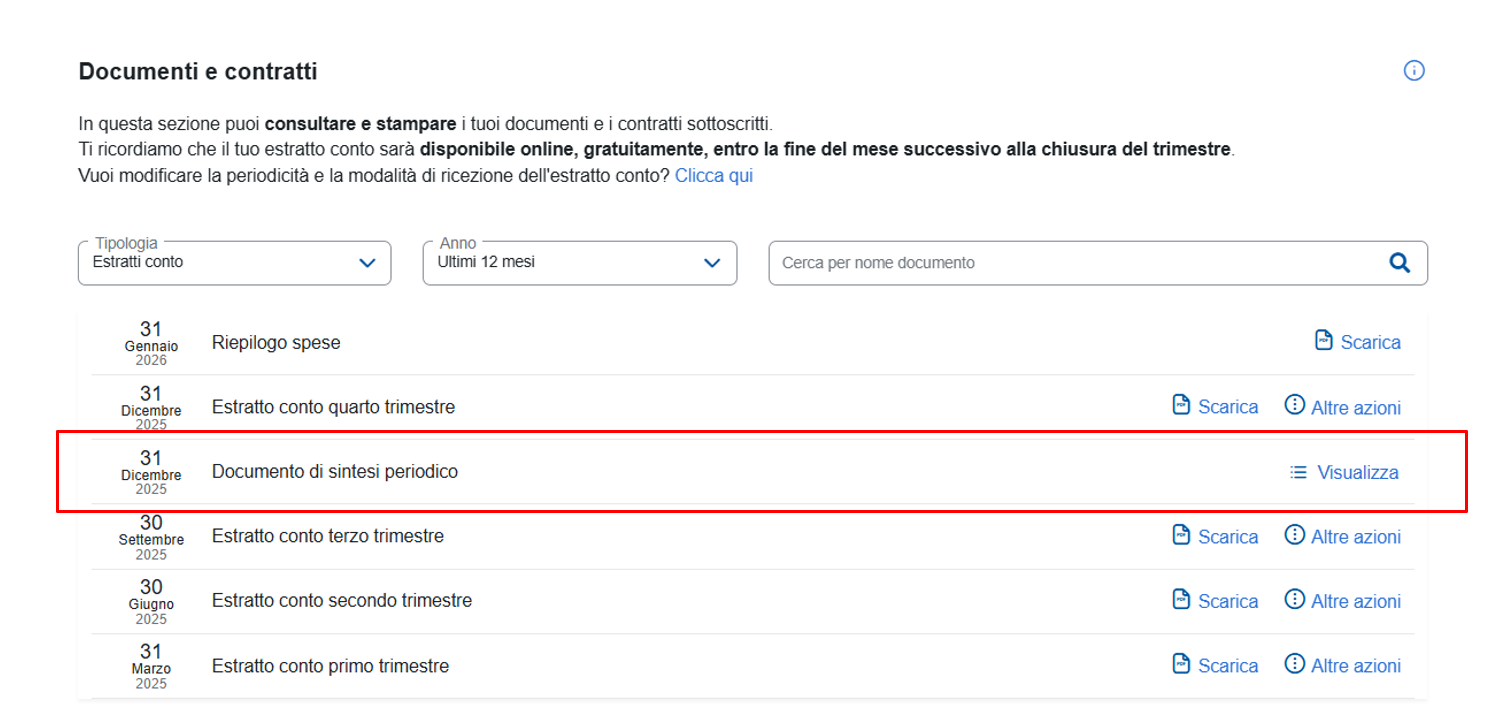Click list icon beside Visualizza
Image resolution: width=1502 pixels, height=726 pixels.
click(x=1298, y=472)
